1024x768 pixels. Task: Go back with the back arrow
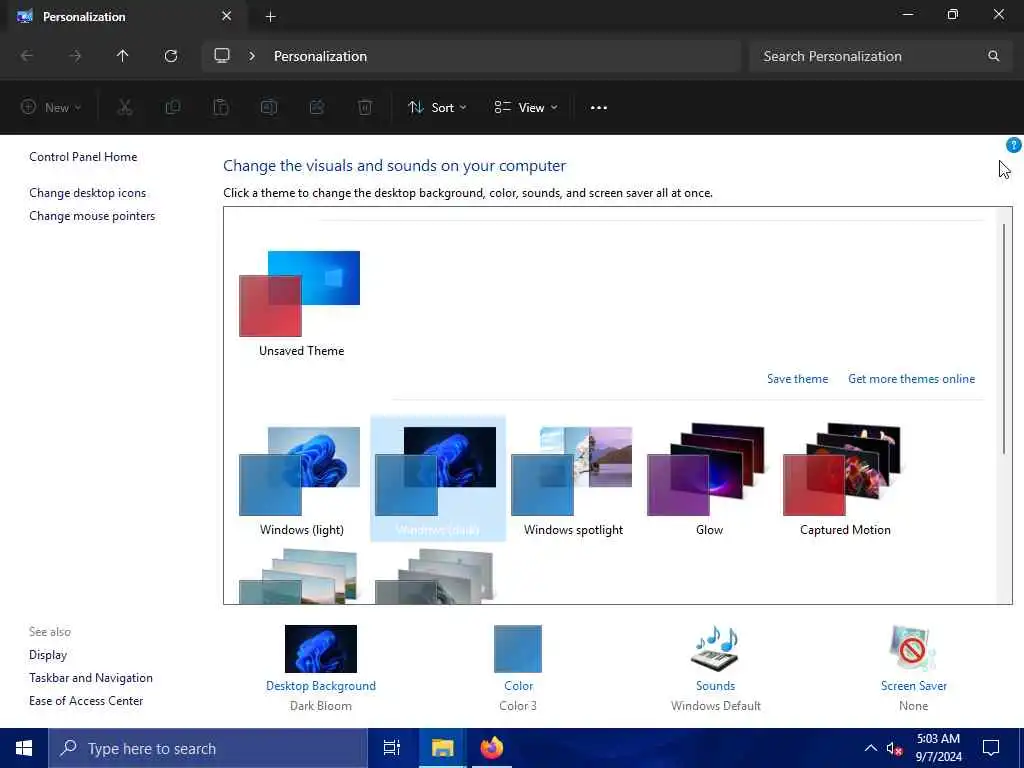27,56
